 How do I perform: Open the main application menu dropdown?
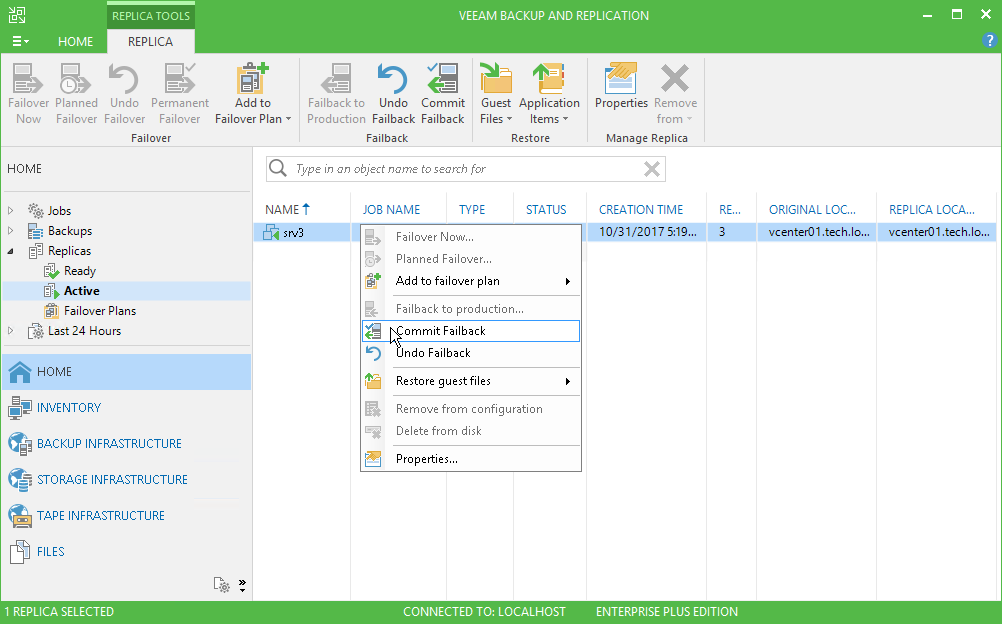click(19, 42)
